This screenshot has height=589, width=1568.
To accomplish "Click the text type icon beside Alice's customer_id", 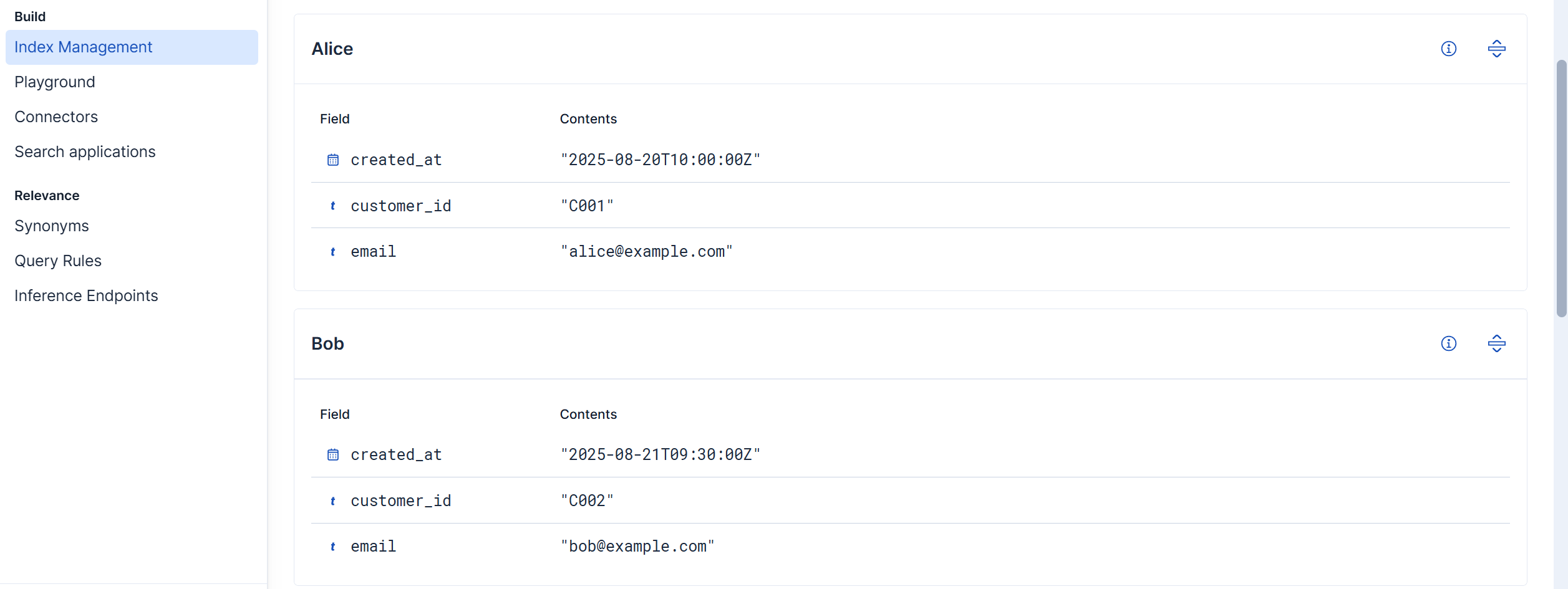I will [x=332, y=206].
